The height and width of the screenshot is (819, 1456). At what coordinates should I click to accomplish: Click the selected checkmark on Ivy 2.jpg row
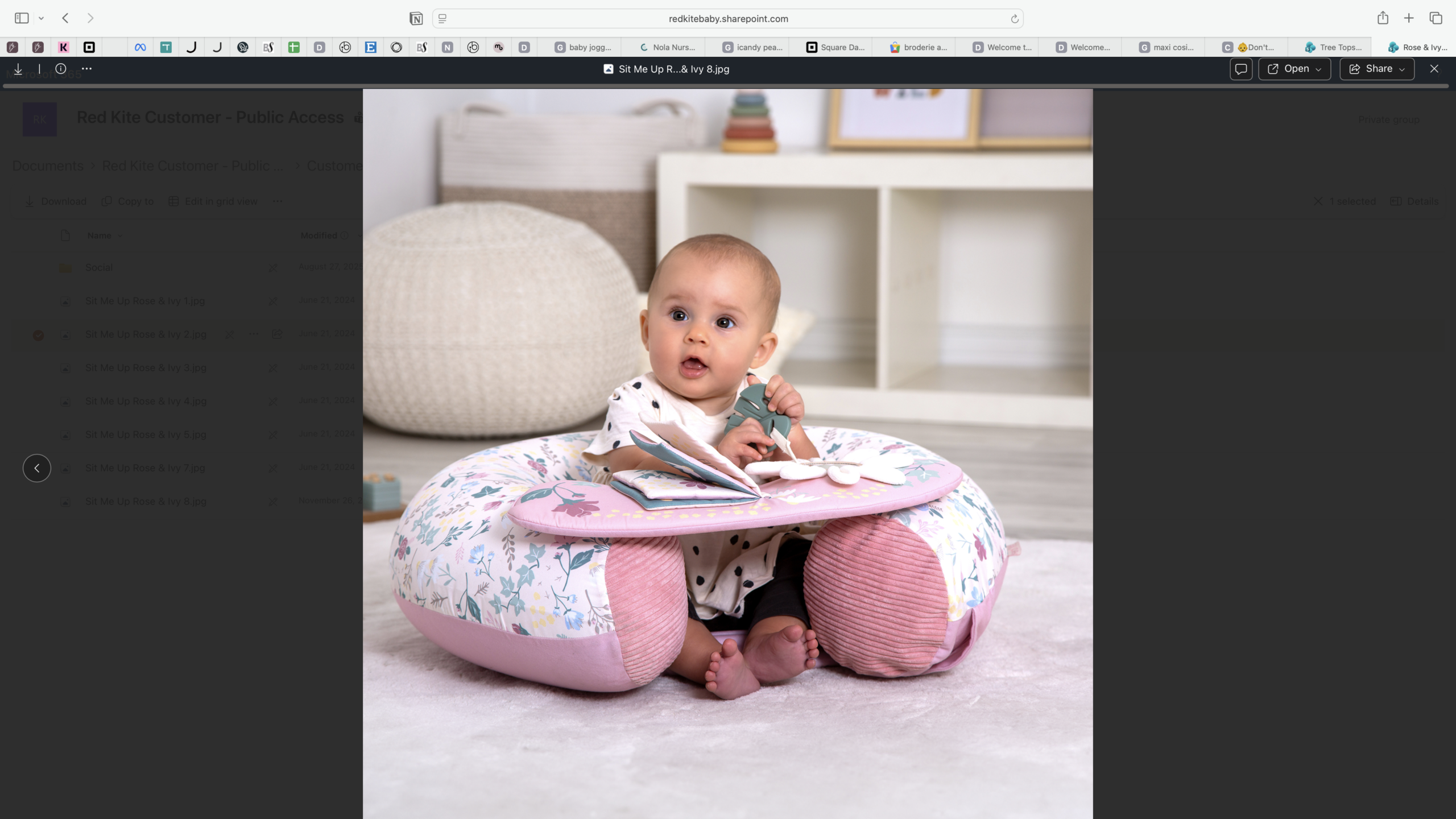pos(38,335)
